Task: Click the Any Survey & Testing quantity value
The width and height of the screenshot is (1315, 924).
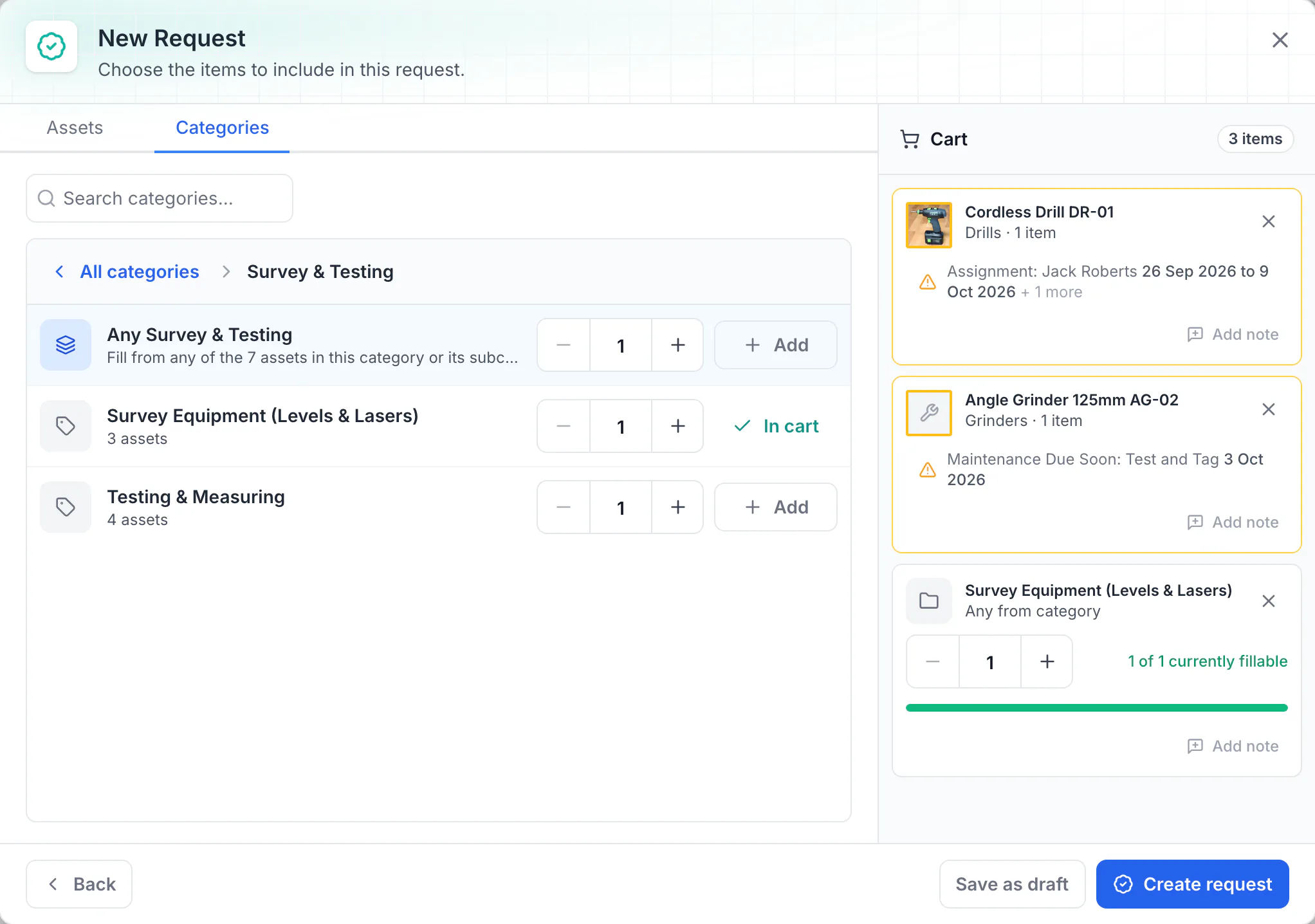Action: pyautogui.click(x=621, y=345)
